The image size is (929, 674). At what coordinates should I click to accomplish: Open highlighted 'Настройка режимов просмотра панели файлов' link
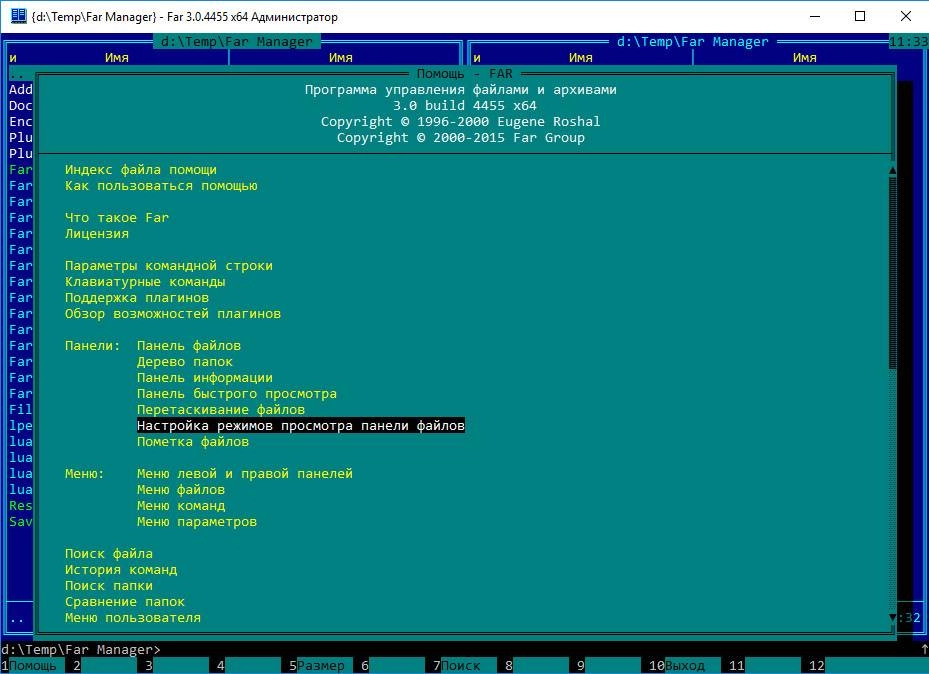click(301, 426)
